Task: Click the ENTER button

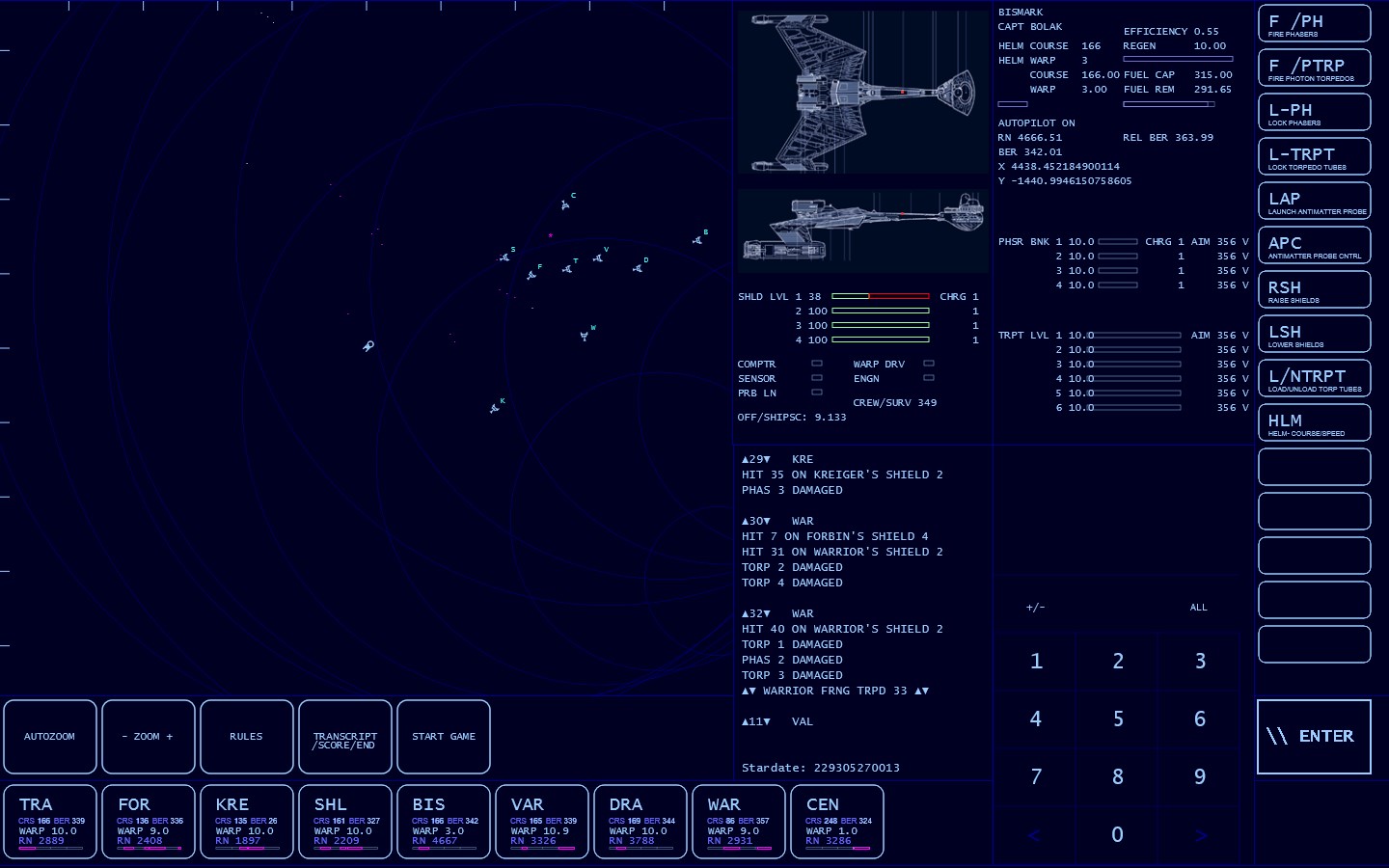Action: pos(1314,737)
